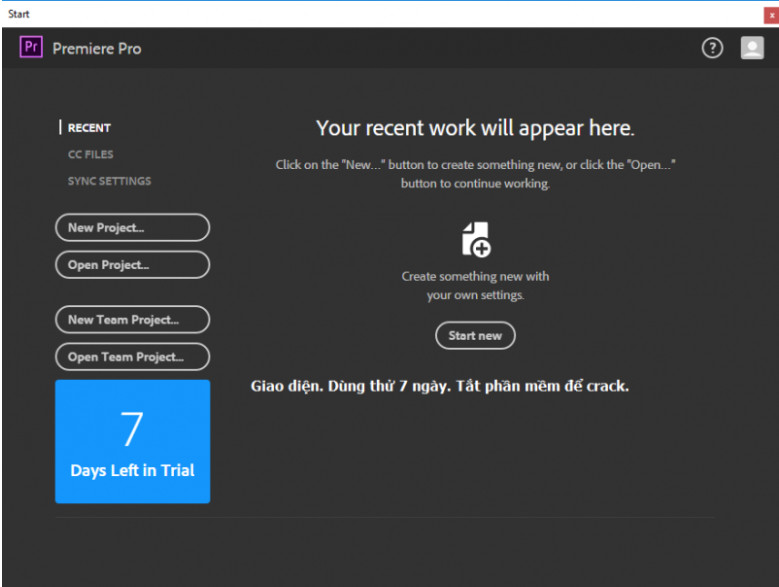
Task: Click the 'Your recent work will appear here' heading
Action: [475, 128]
